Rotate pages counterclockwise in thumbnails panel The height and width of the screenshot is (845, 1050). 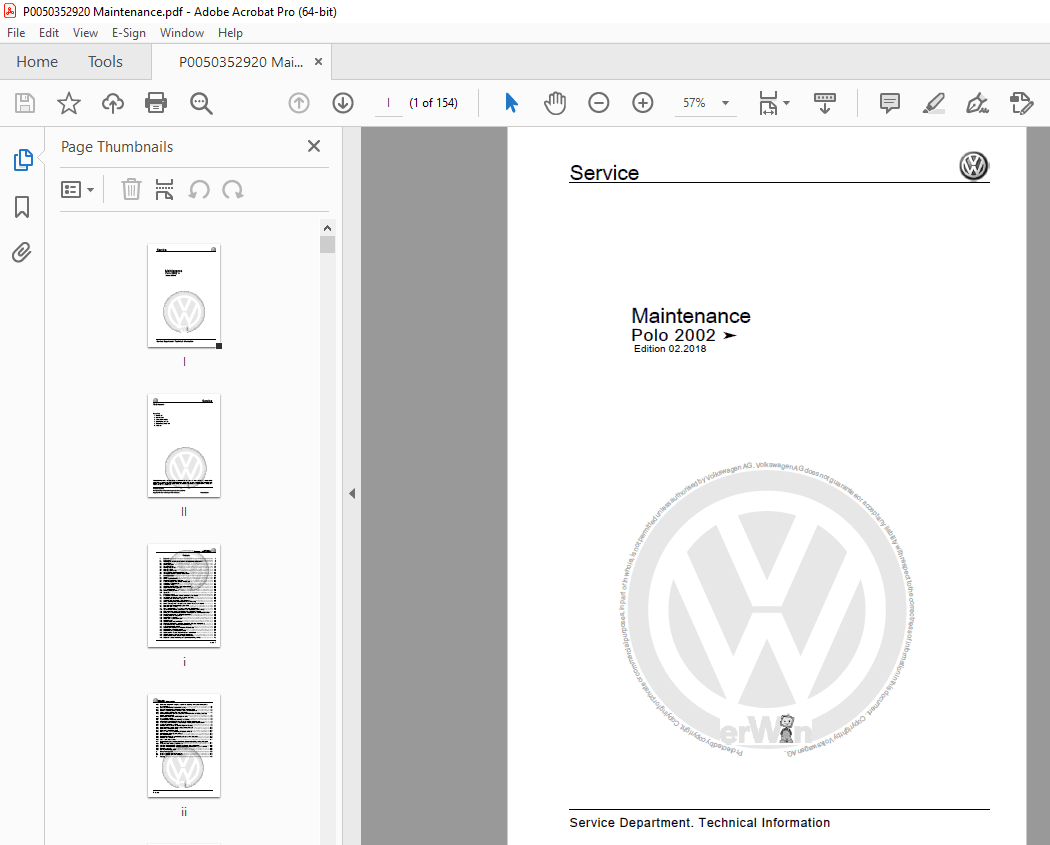coord(198,189)
